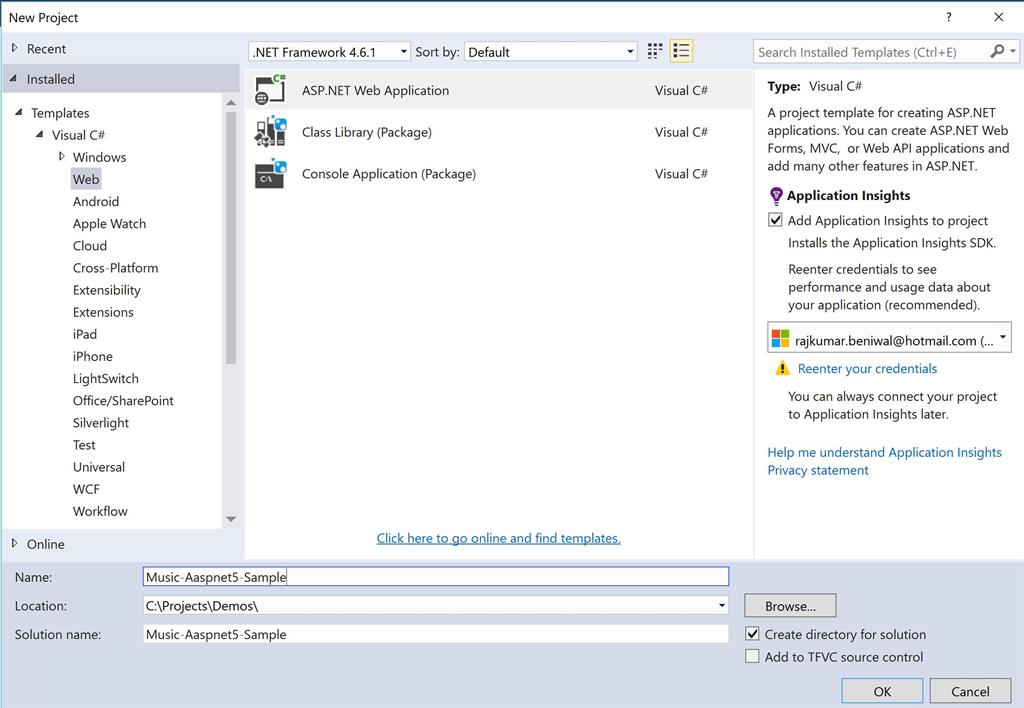Uncheck Create directory for solution
Screen dimensions: 1024x708
(x=752, y=634)
